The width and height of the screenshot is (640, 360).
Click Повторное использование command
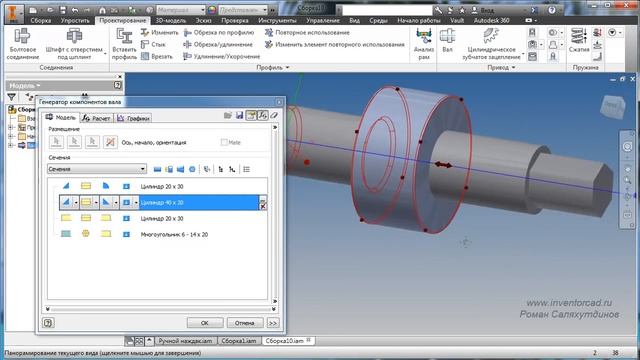point(307,32)
